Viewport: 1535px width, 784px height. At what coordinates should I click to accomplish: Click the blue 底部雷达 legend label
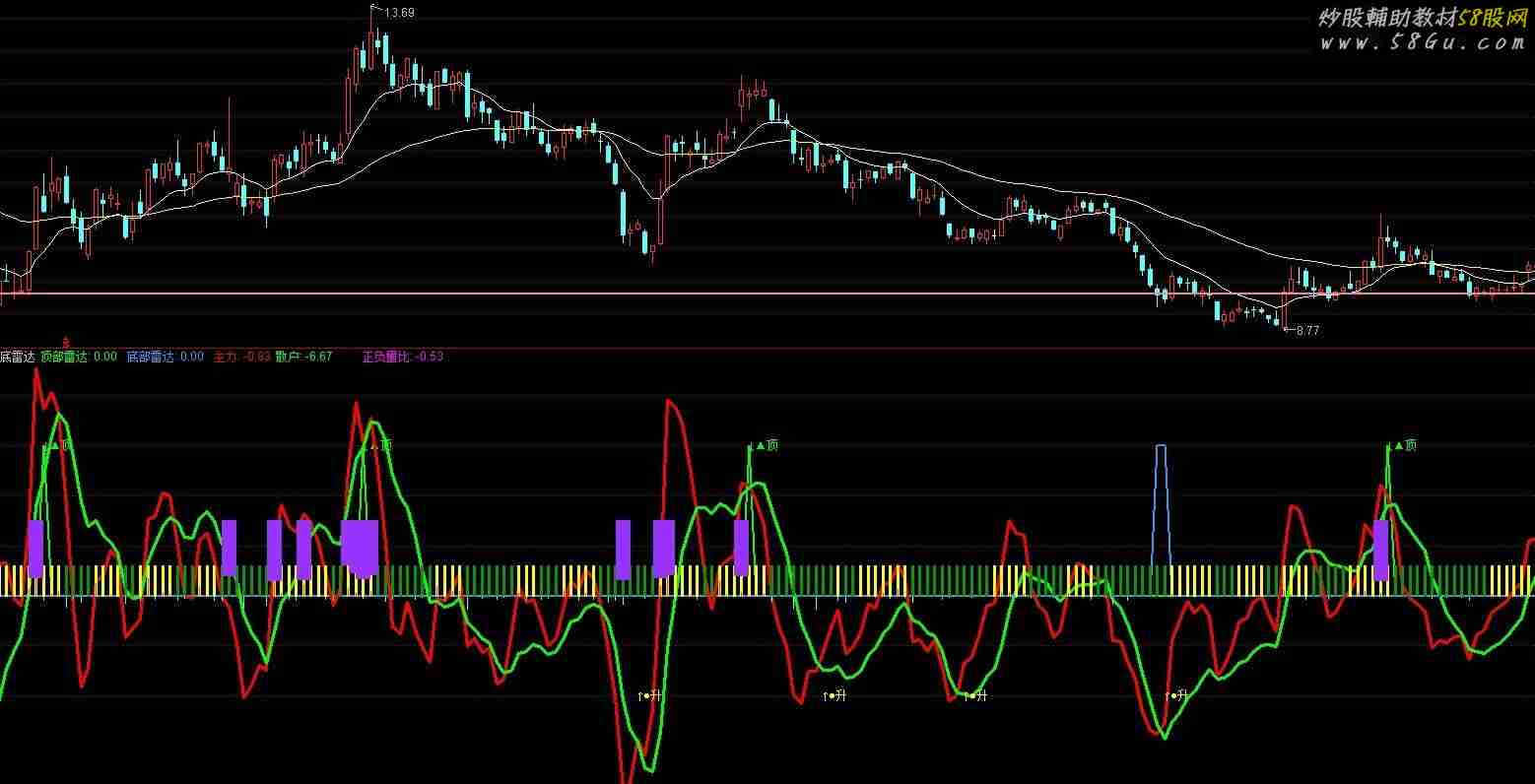point(150,357)
